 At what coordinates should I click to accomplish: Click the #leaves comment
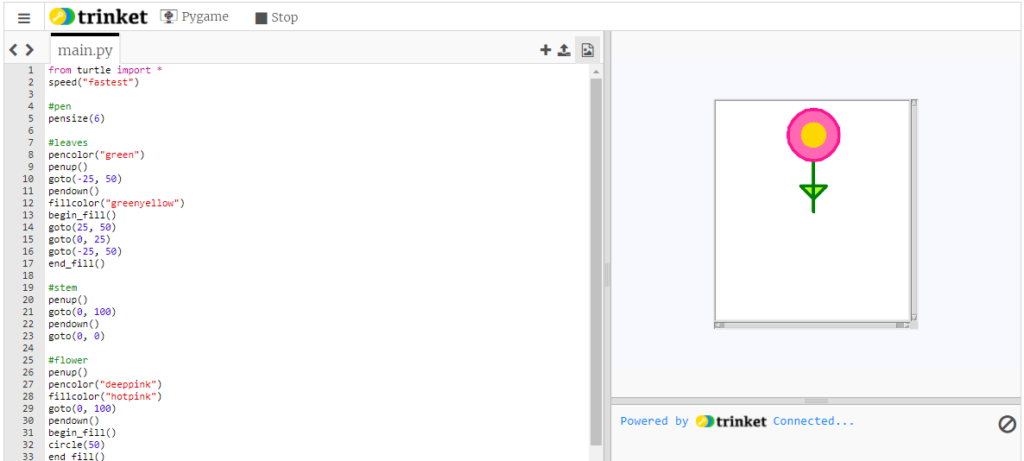point(68,142)
